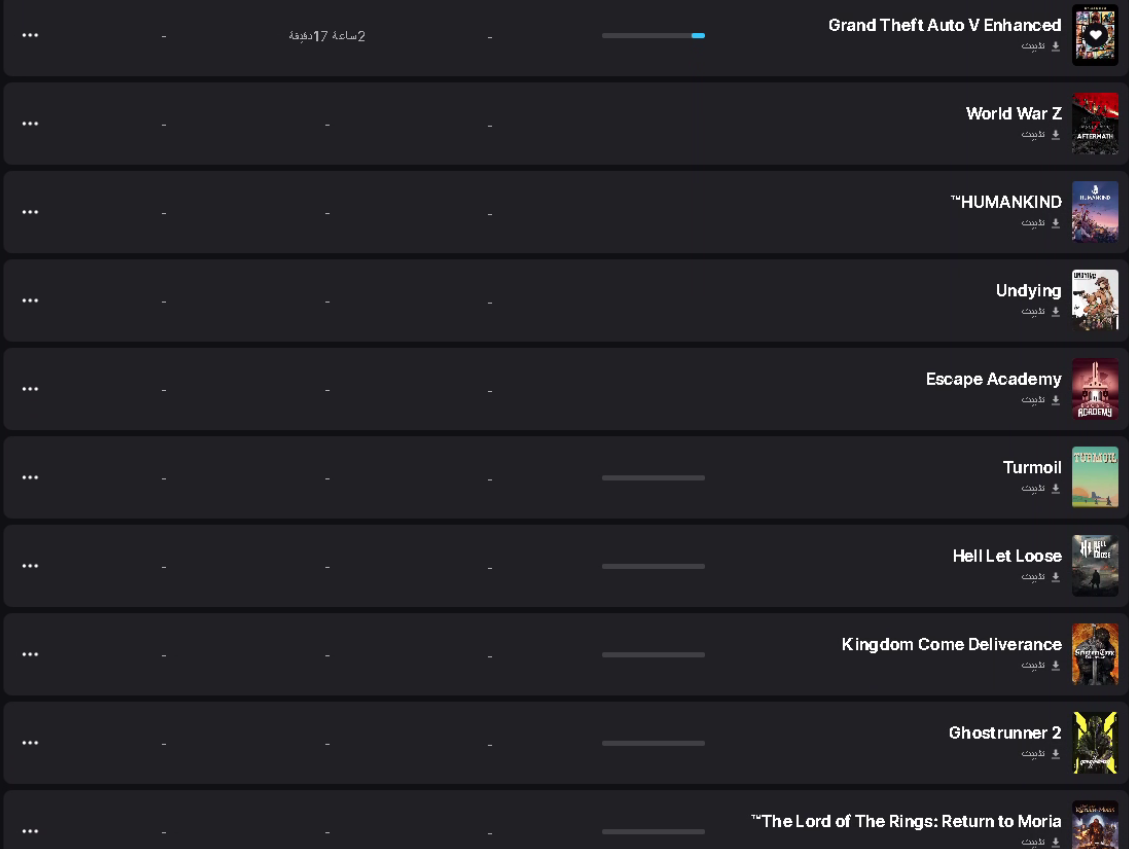Open the three-dot menu for World War Z
1129x849 pixels.
pyautogui.click(x=30, y=124)
